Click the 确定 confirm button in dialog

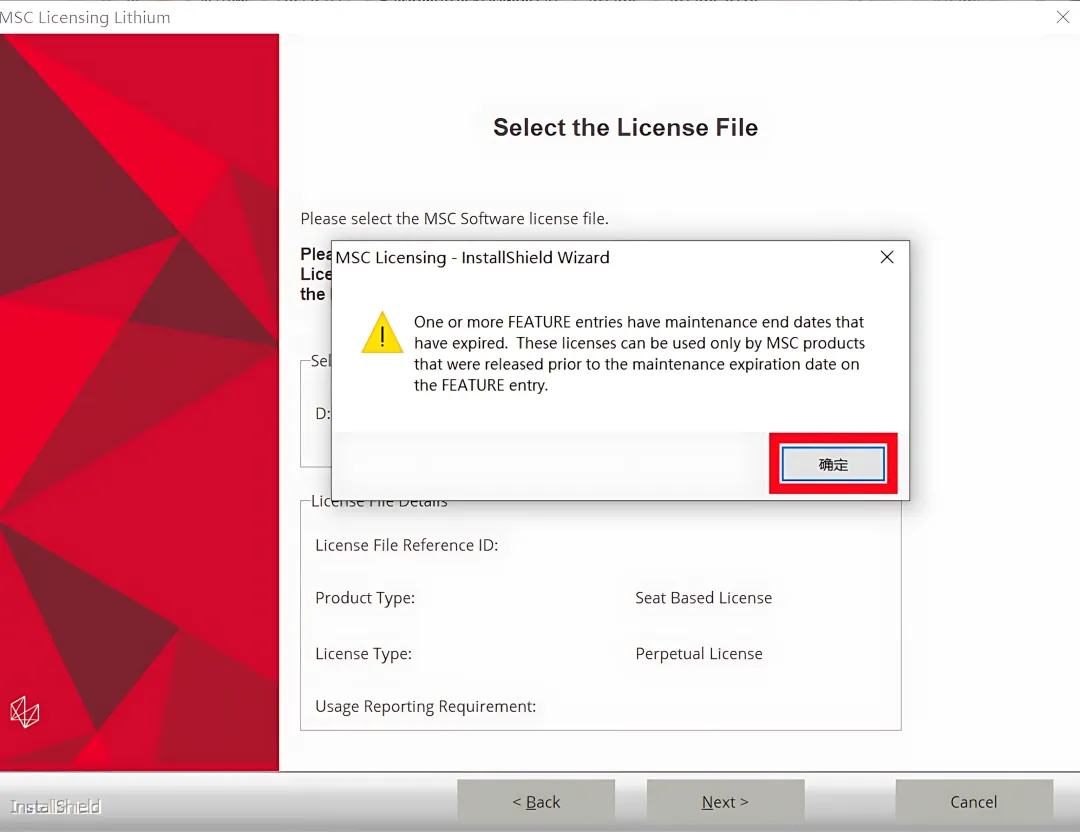(x=833, y=464)
